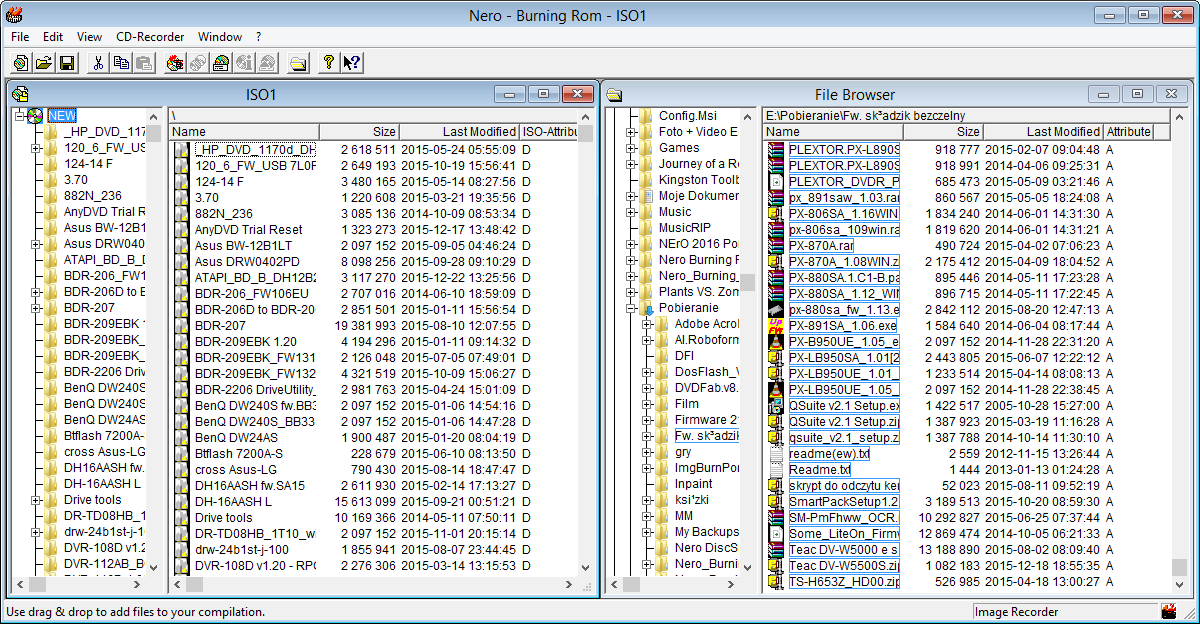Click the archive icon beside PX-870A.rar

click(x=776, y=246)
